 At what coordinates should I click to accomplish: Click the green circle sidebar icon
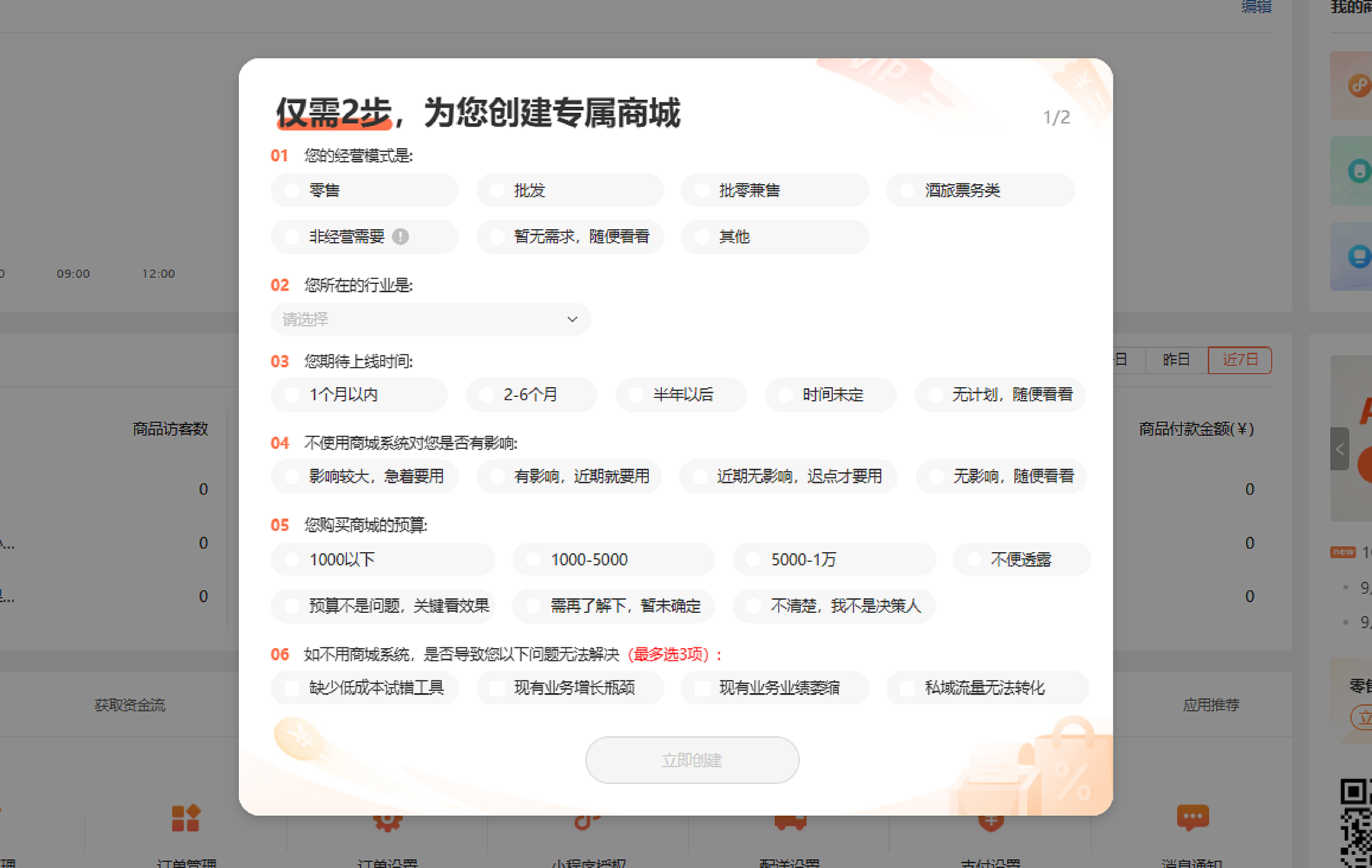[x=1359, y=171]
